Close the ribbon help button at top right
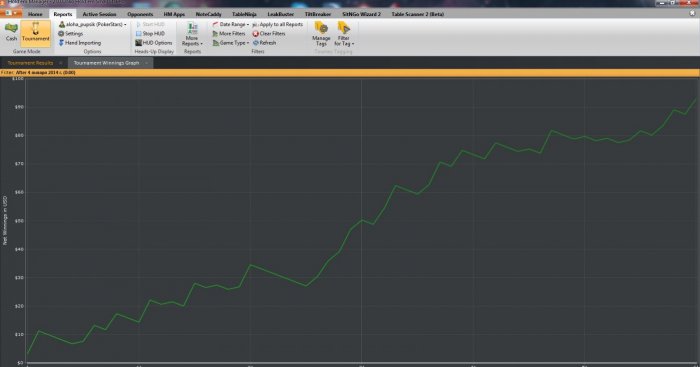700x367 pixels. (692, 13)
